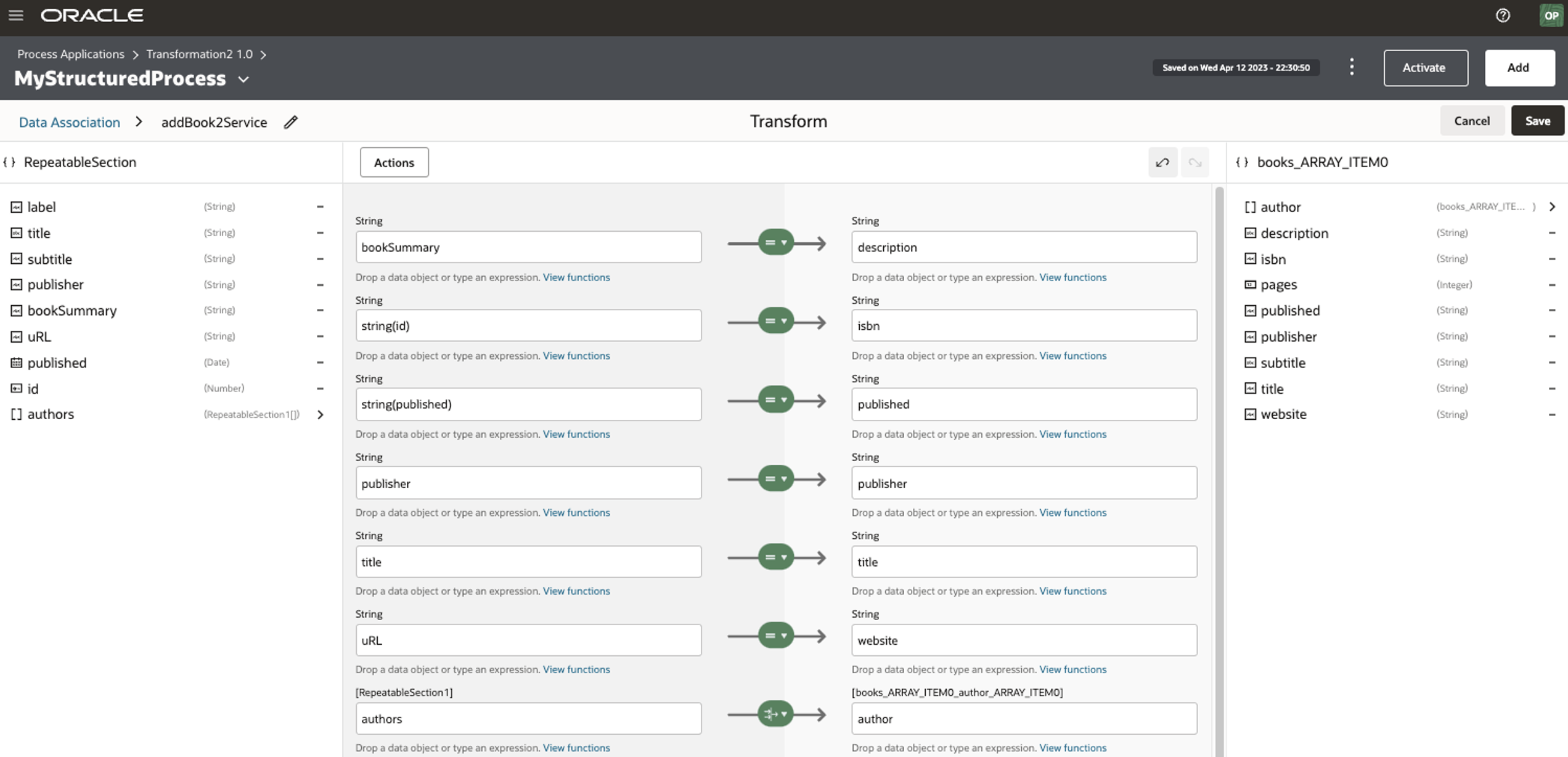The width and height of the screenshot is (1568, 757).
Task: Open the bookSummary to description operator
Action: 775,243
